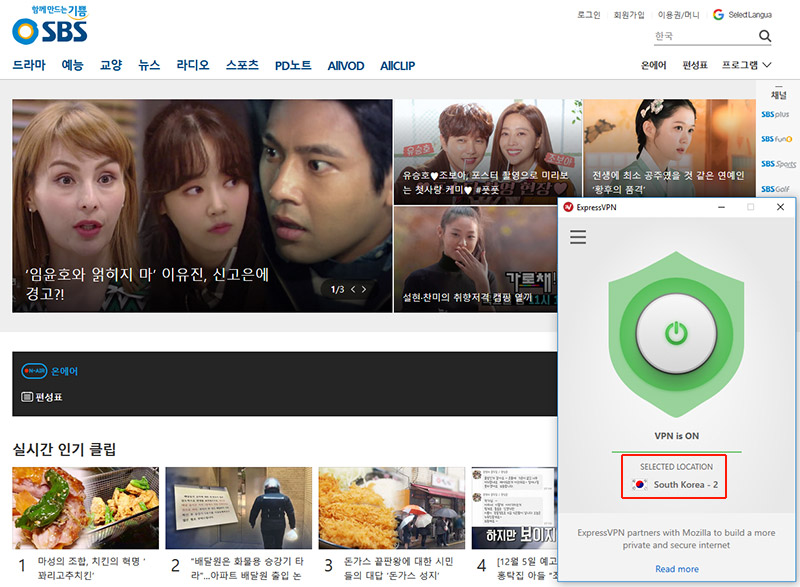800x587 pixels.
Task: Open 황후의 품격 princess celebrity thumbnail
Action: pos(669,148)
